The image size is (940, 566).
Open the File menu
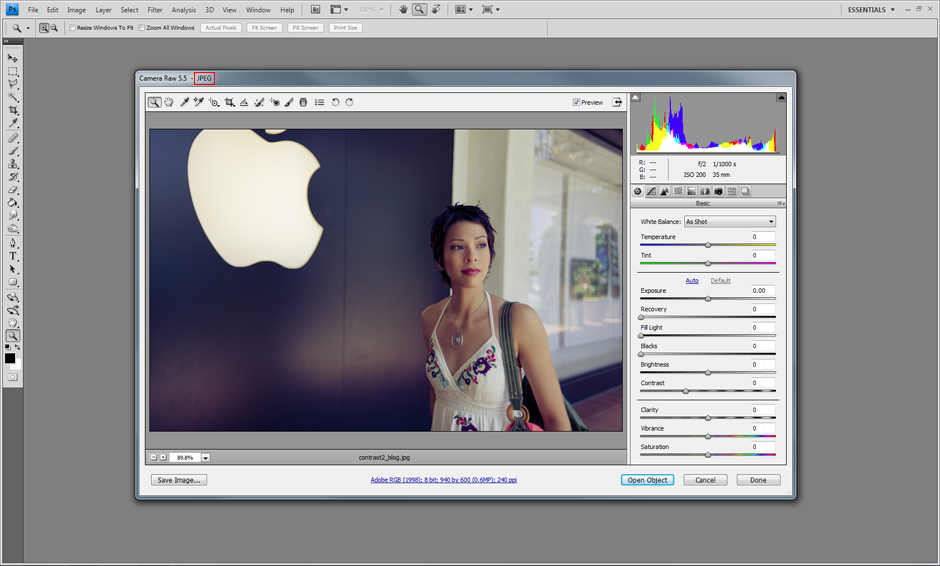click(x=33, y=10)
